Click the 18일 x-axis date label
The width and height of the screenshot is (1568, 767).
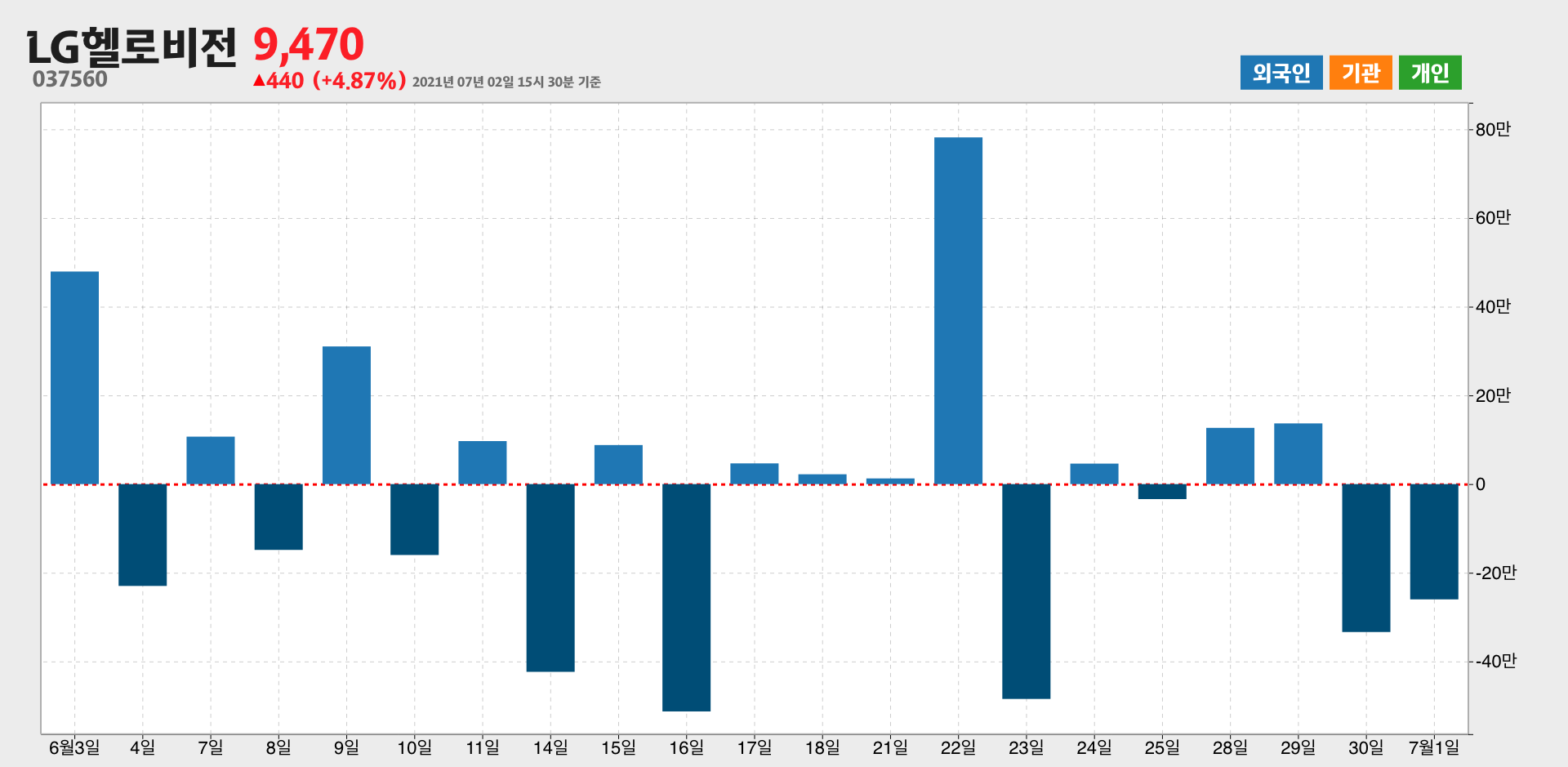click(x=822, y=747)
